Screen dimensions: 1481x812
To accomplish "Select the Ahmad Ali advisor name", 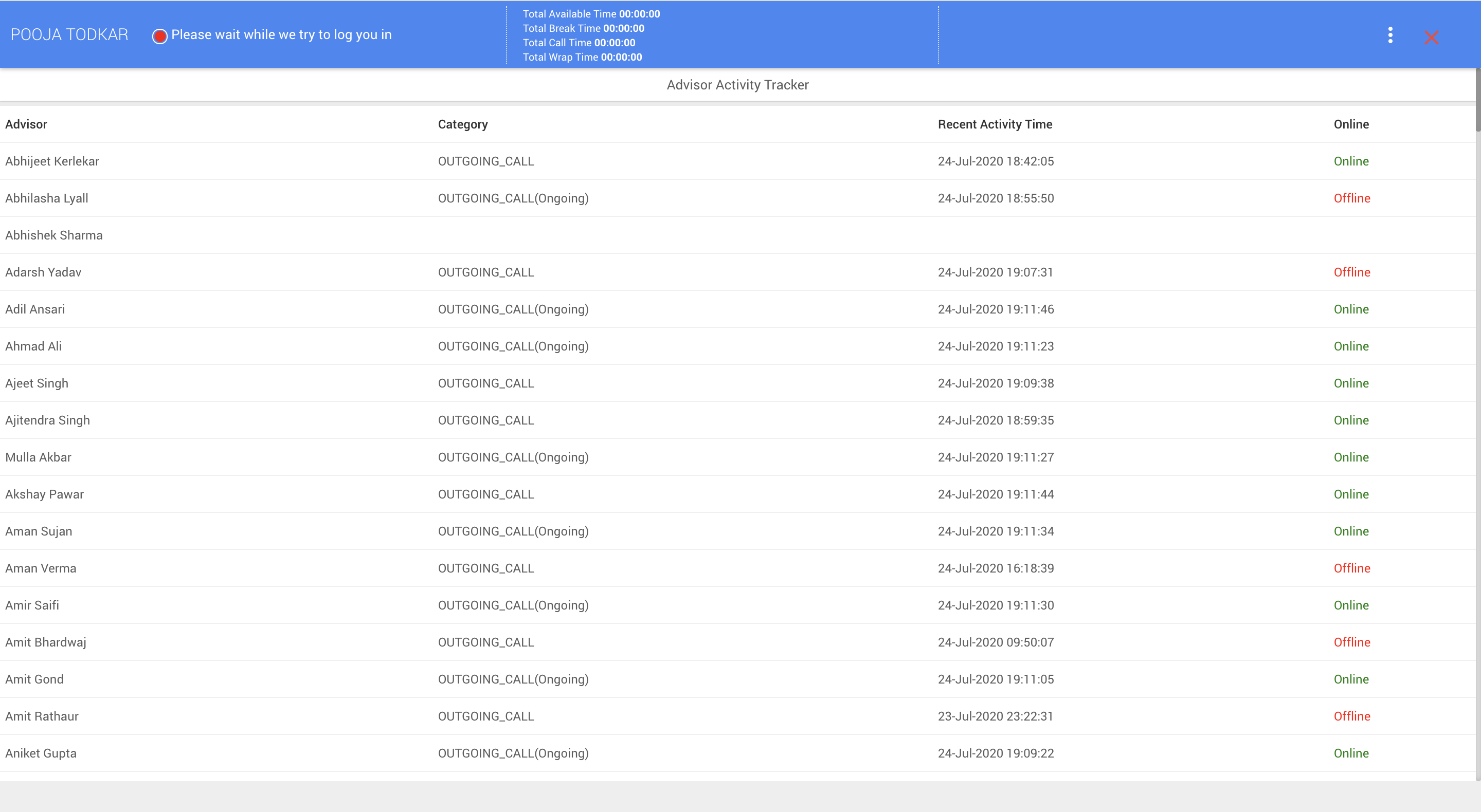I will tap(33, 346).
